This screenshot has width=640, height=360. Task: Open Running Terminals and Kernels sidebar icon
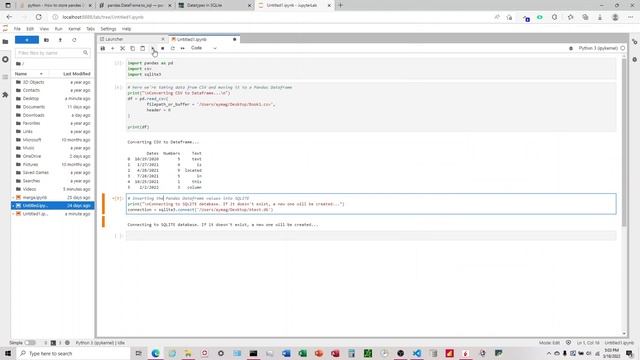tap(5, 60)
